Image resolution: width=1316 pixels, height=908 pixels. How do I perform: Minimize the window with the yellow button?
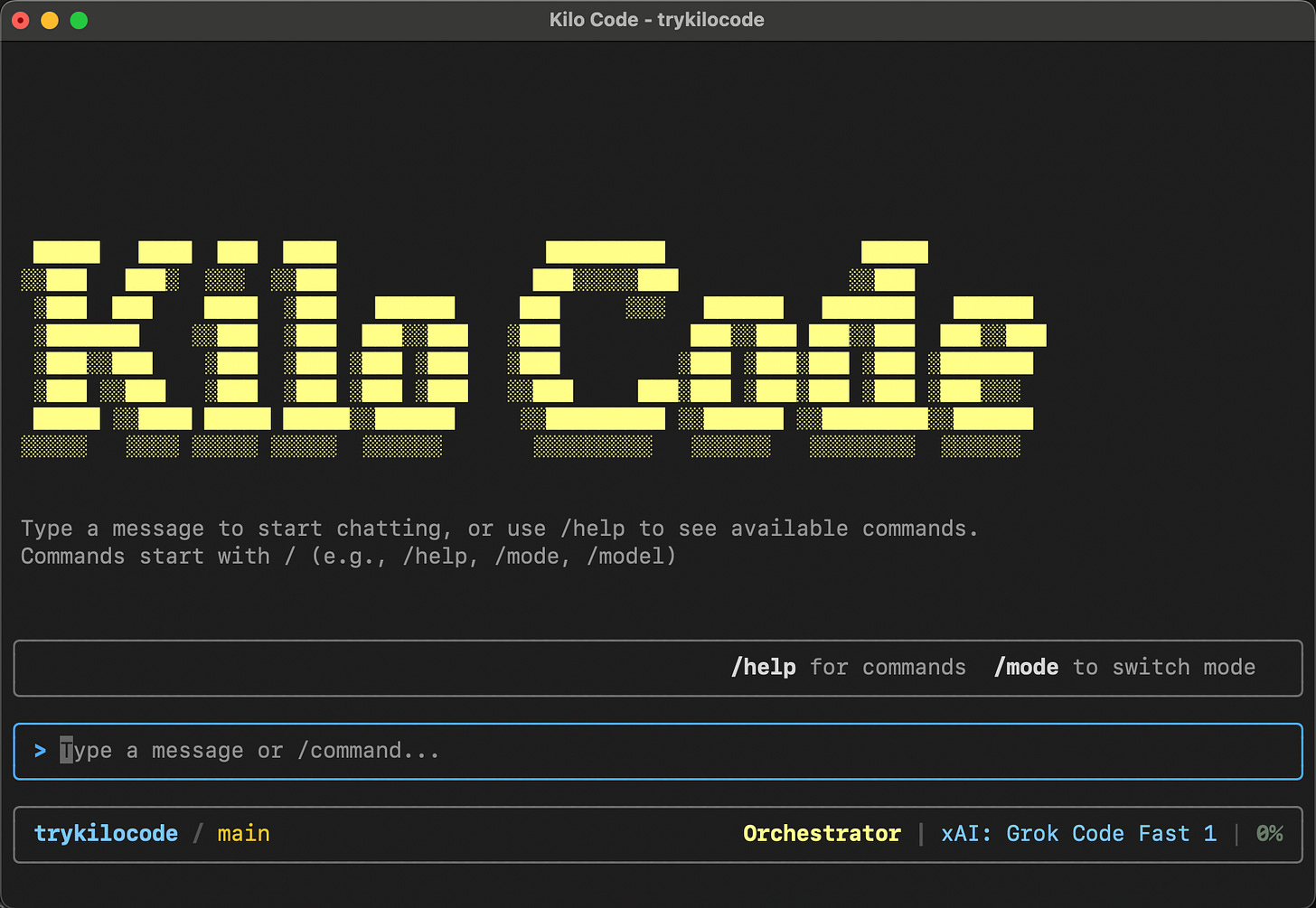(49, 19)
